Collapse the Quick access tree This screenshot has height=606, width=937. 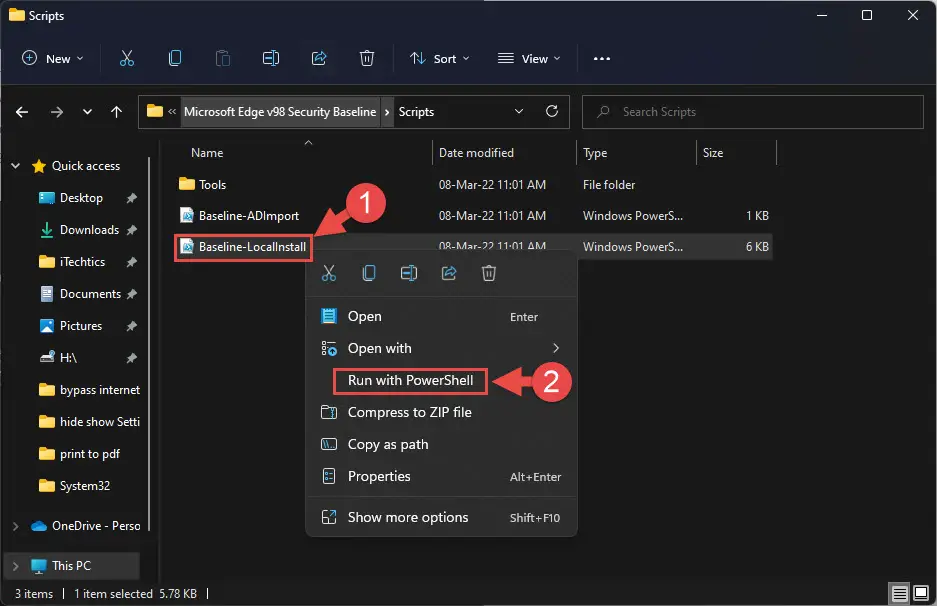[16, 166]
